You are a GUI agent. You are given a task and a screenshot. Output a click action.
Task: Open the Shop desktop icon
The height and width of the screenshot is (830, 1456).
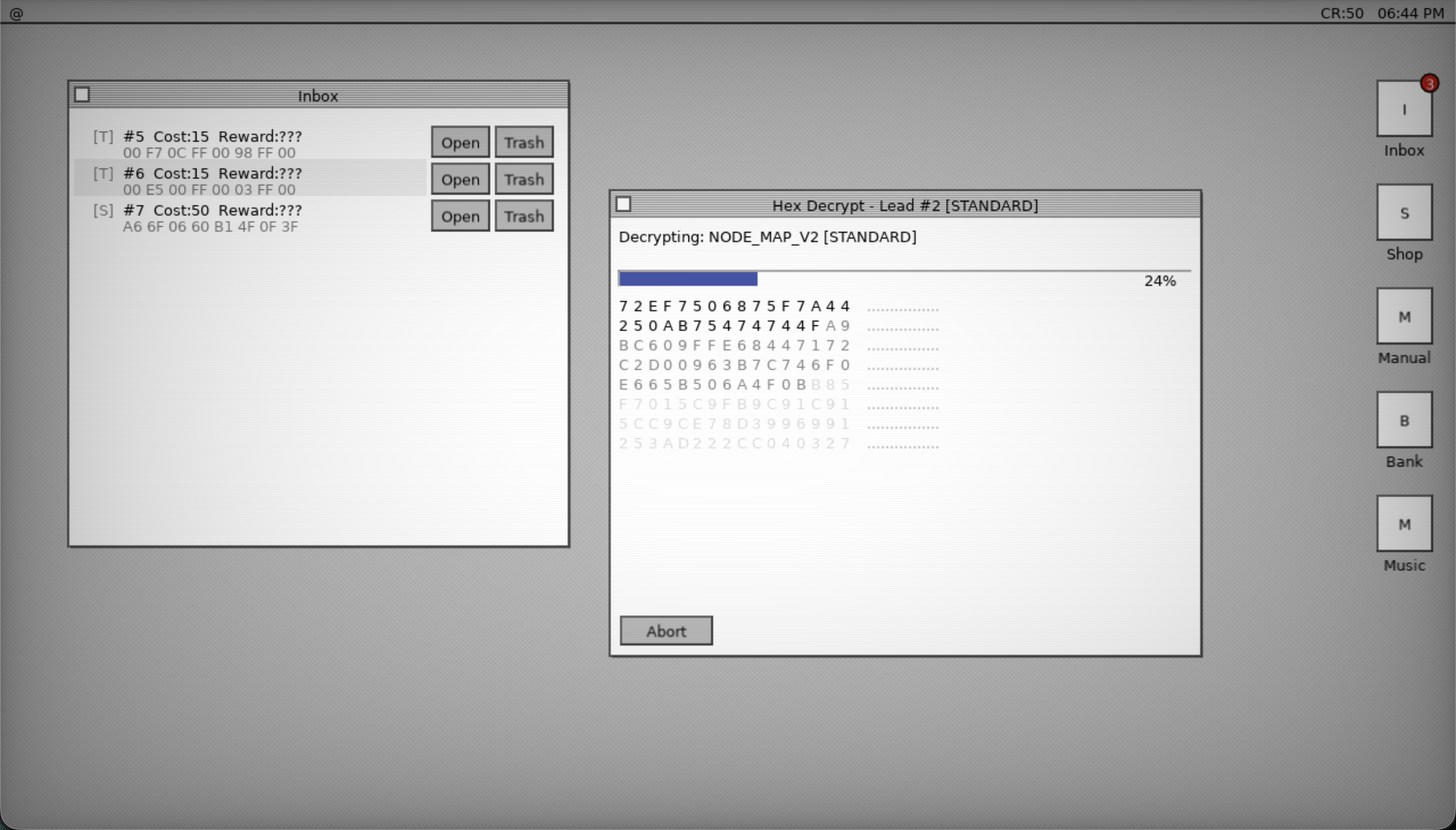tap(1404, 212)
